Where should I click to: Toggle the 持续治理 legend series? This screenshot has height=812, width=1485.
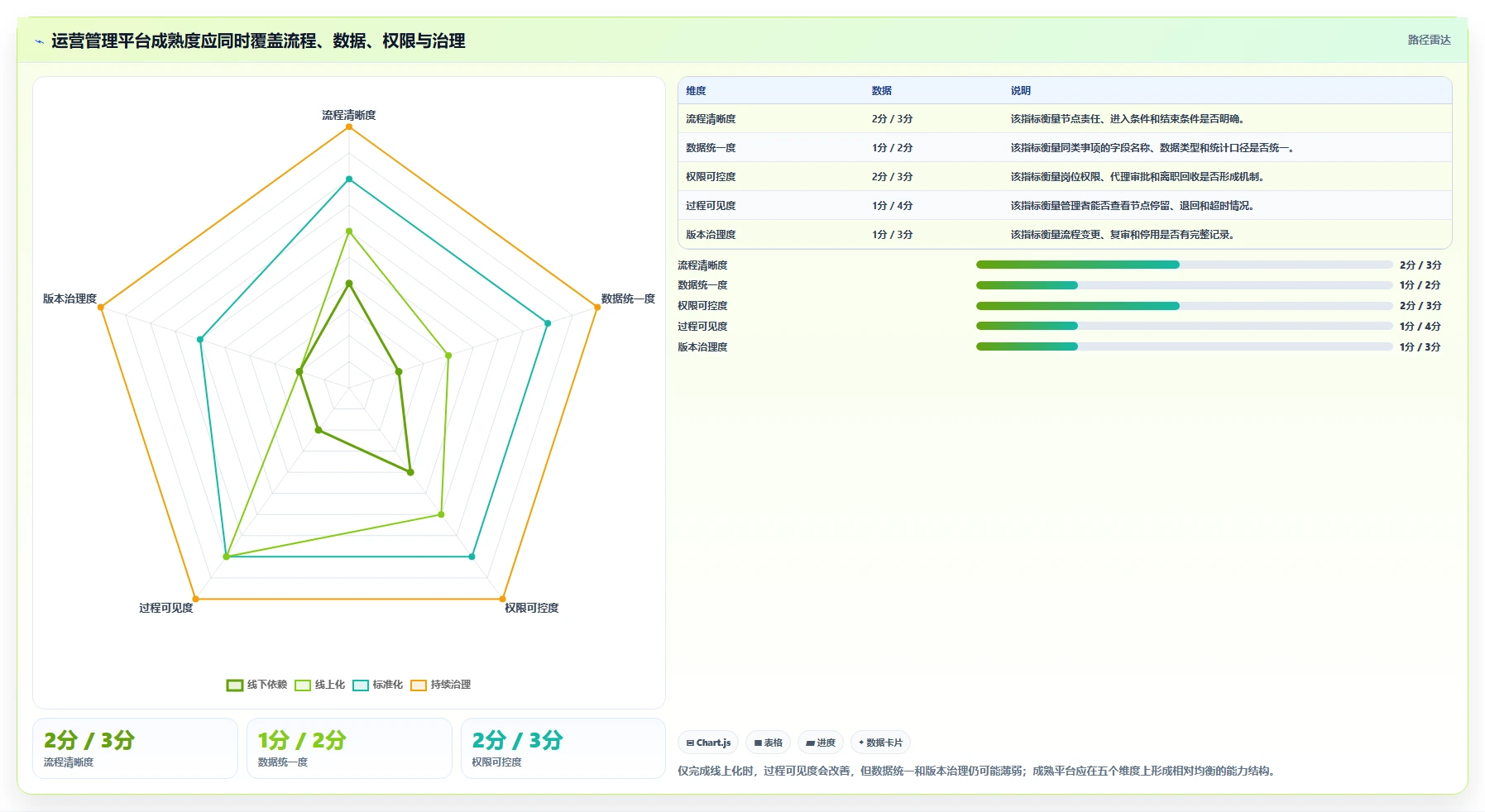coord(440,685)
